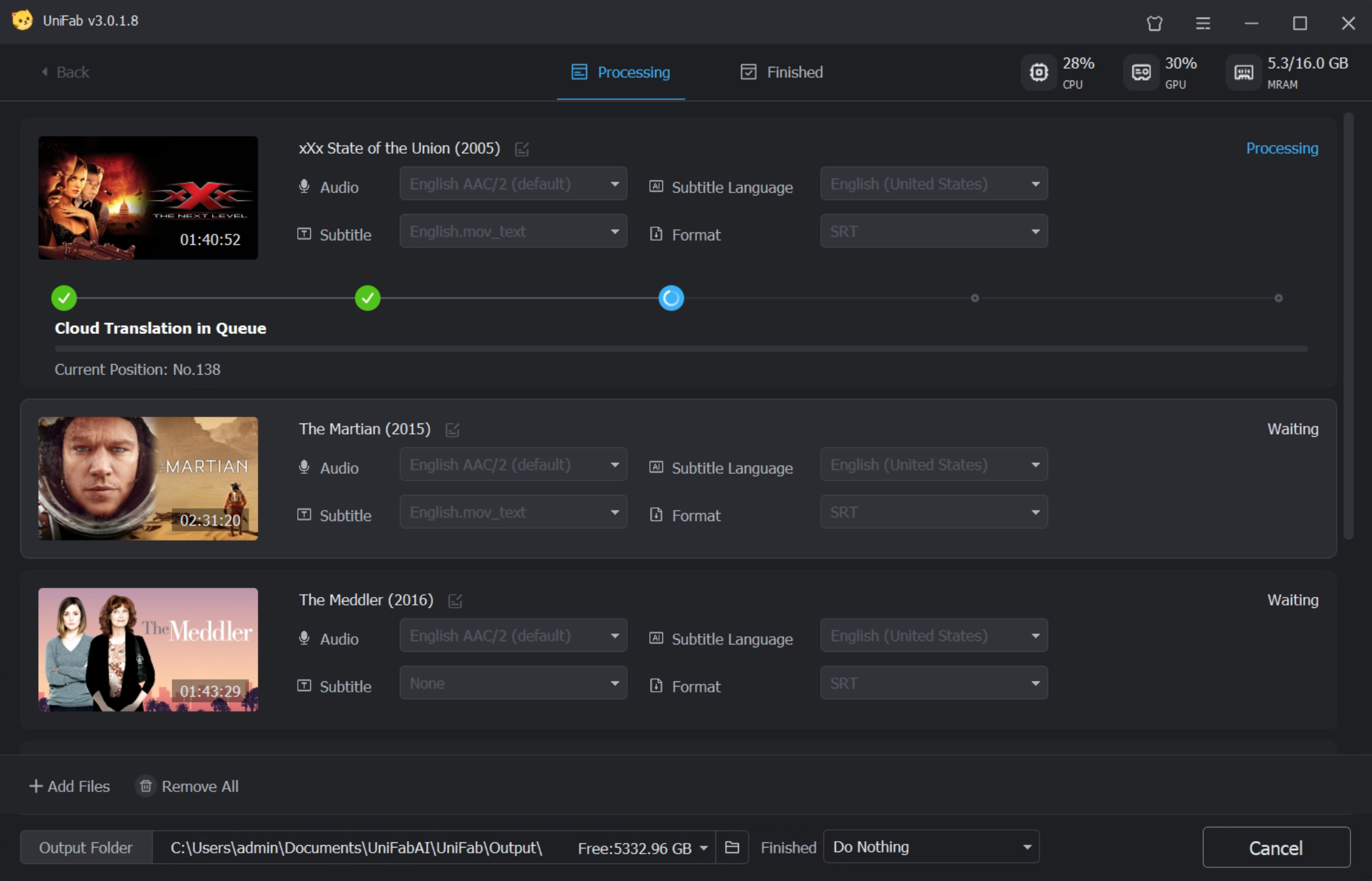Click 'Current Position: No.138' text

pos(137,369)
